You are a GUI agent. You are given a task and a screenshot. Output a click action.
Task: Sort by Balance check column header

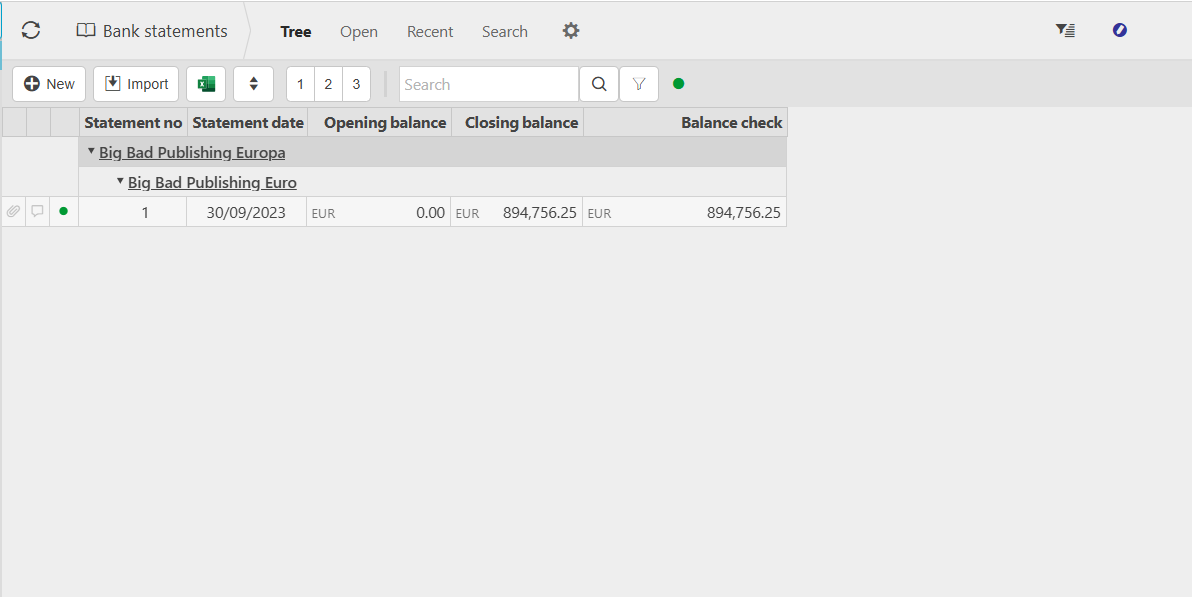pos(685,122)
